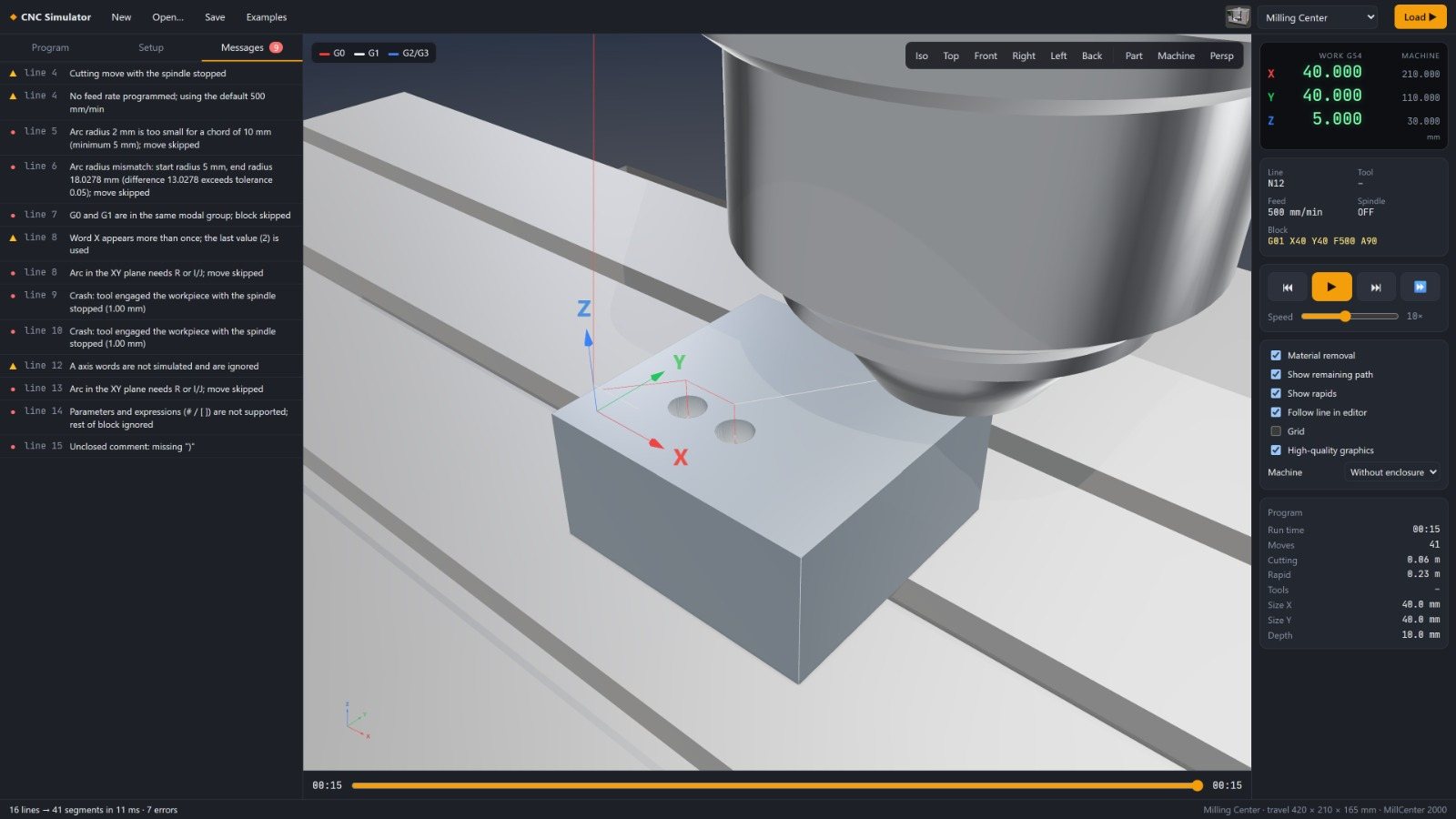Click the red error icon on line 9
Screen dimensions: 1456x819
13,296
